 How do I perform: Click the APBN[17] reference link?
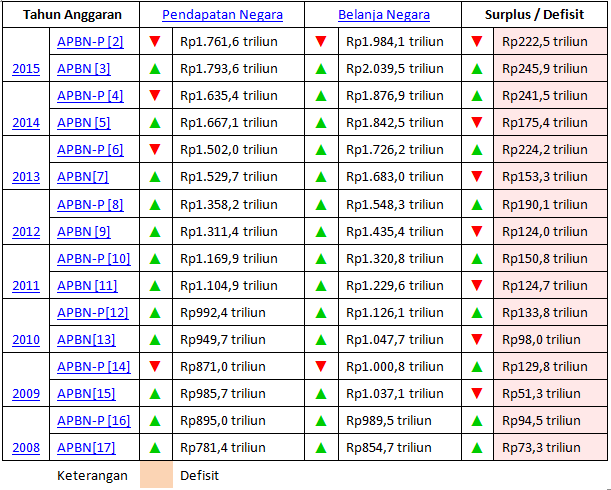pos(86,447)
